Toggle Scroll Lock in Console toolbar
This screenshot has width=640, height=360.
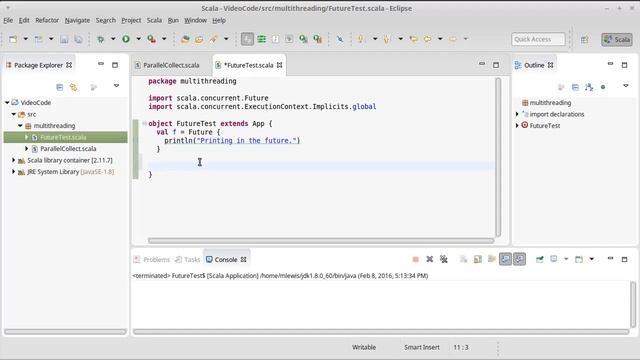coord(478,259)
